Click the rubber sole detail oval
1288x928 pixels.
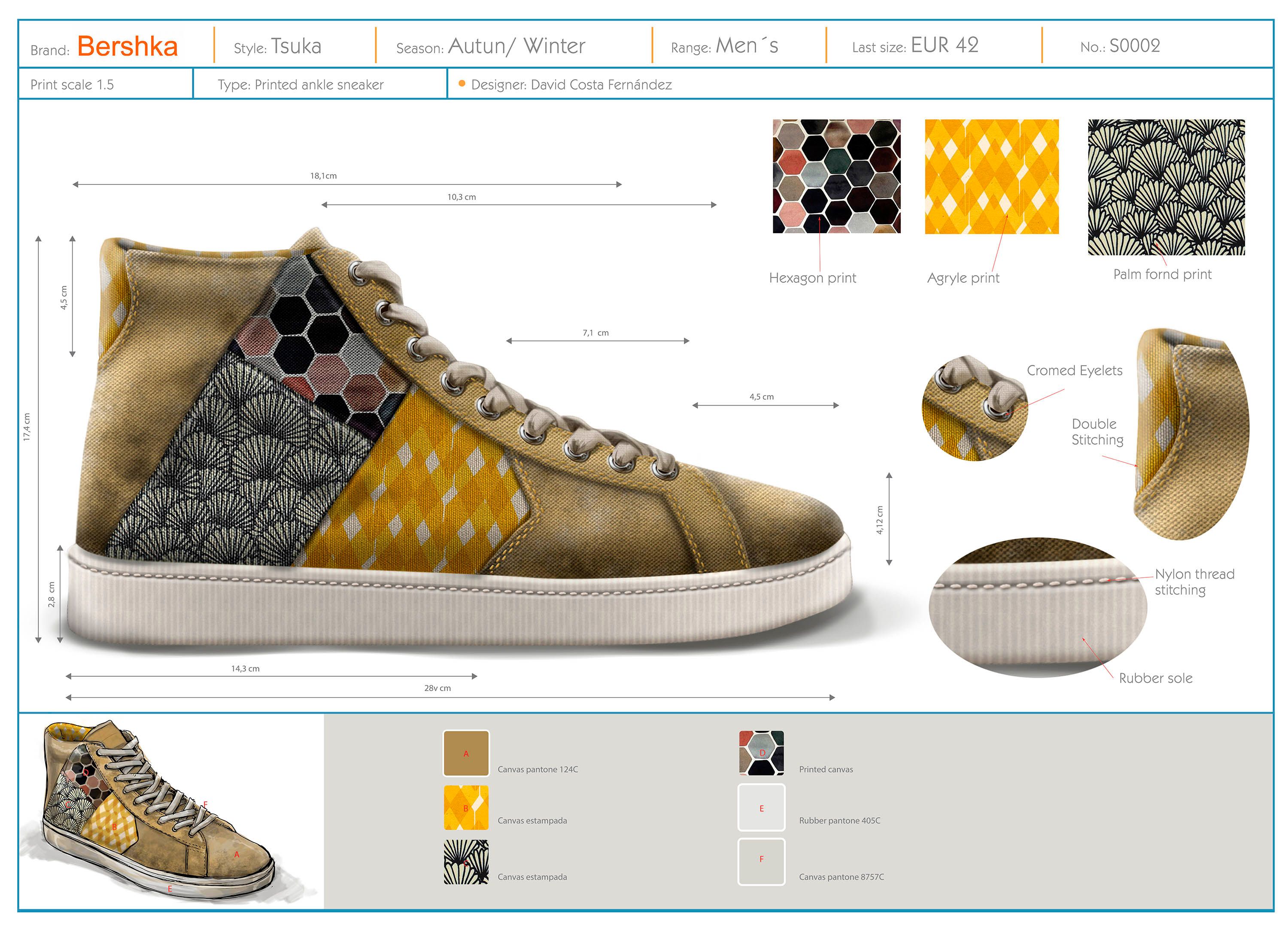click(1038, 607)
